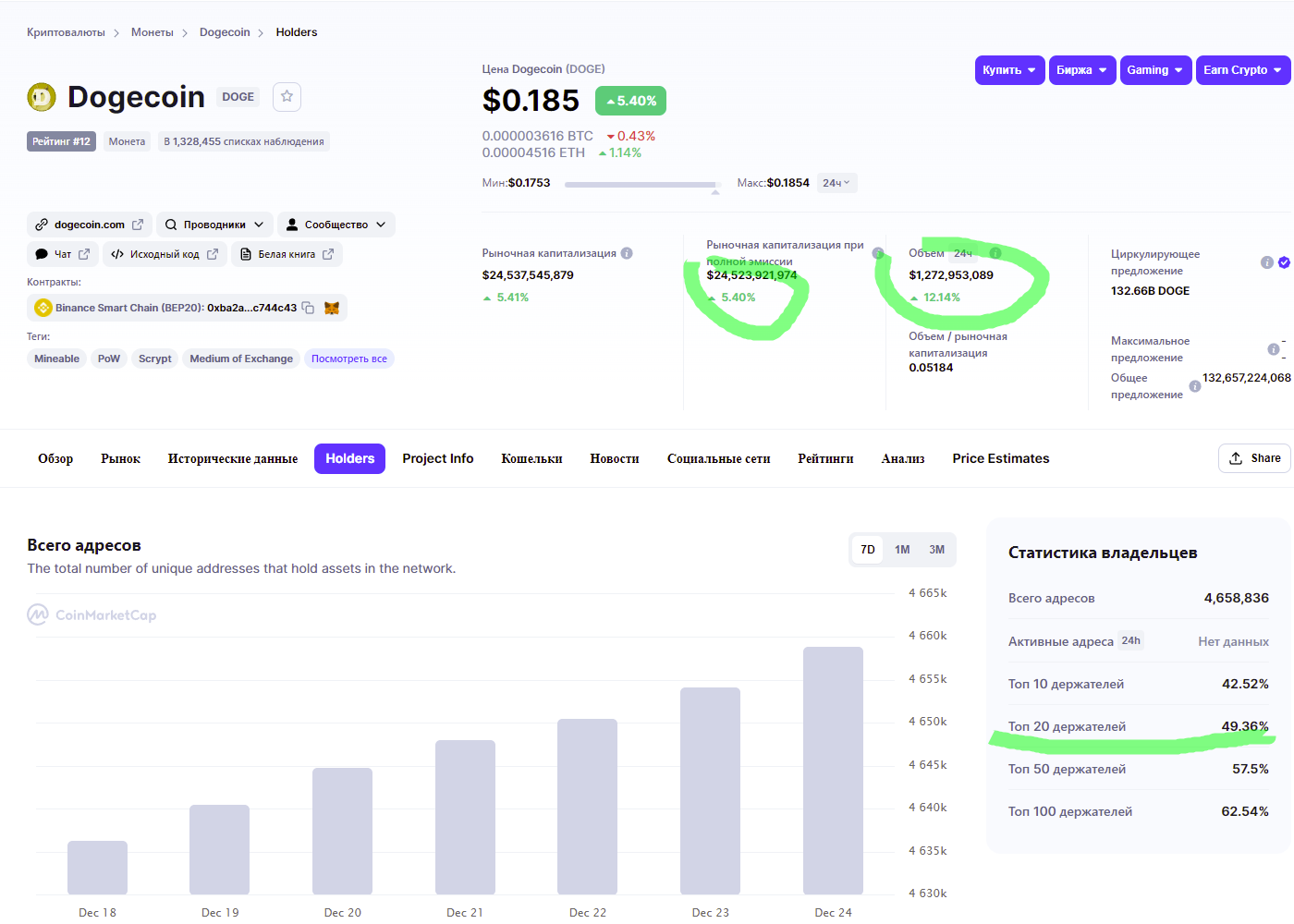
Task: Open the Купить dropdown
Action: pyautogui.click(x=1009, y=70)
